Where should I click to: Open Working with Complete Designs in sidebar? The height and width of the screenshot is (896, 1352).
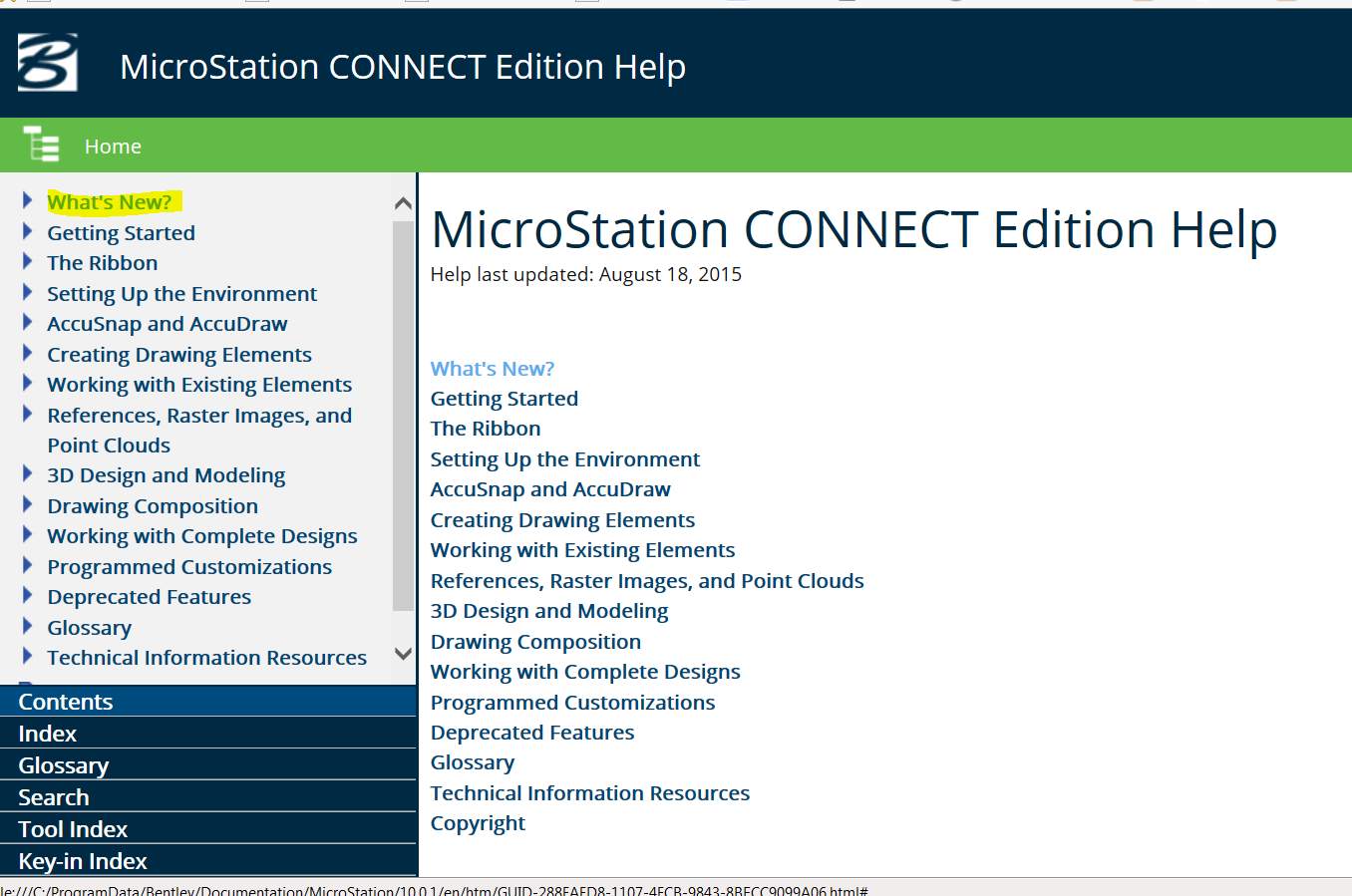click(202, 536)
